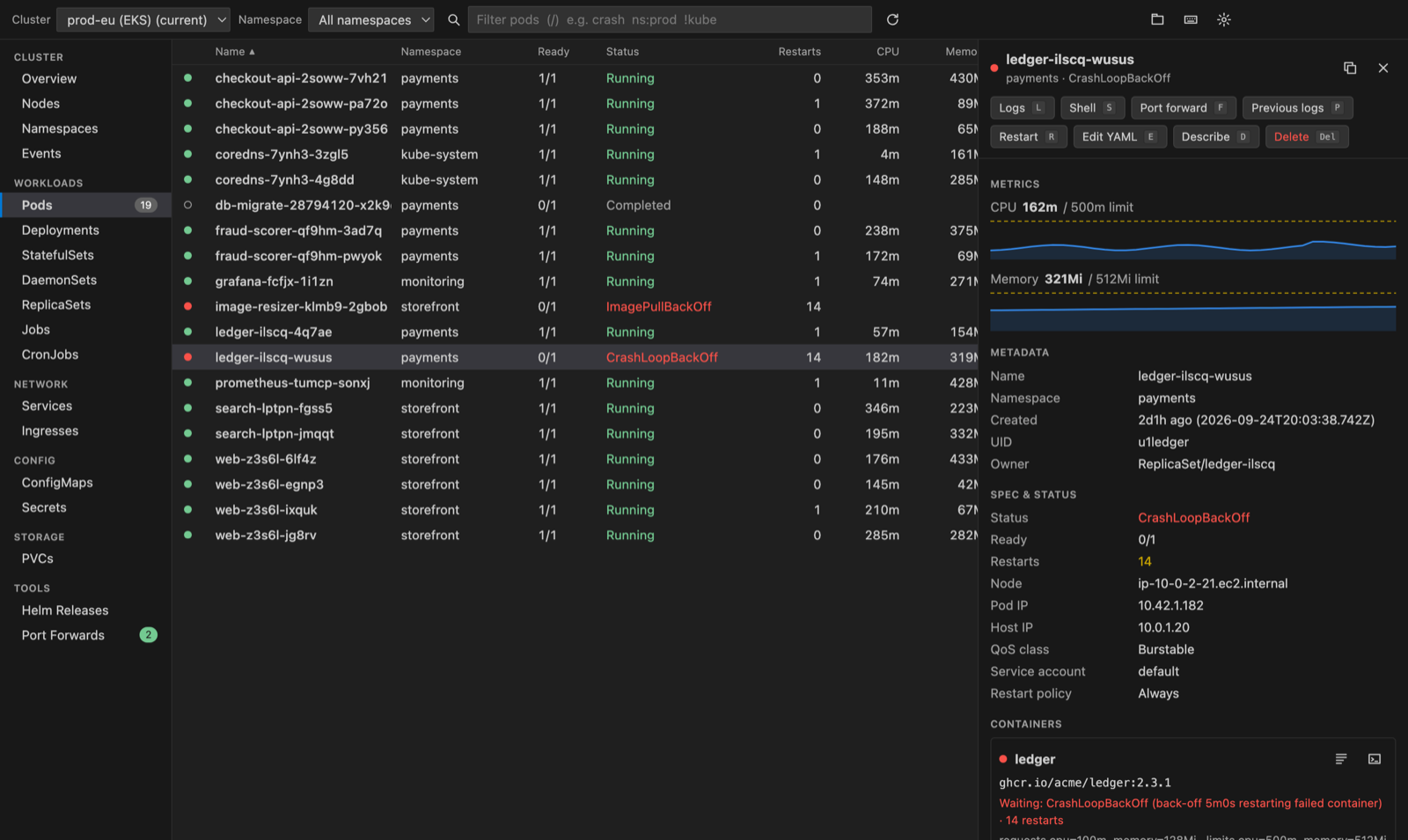Click the Restart button

[x=1029, y=136]
